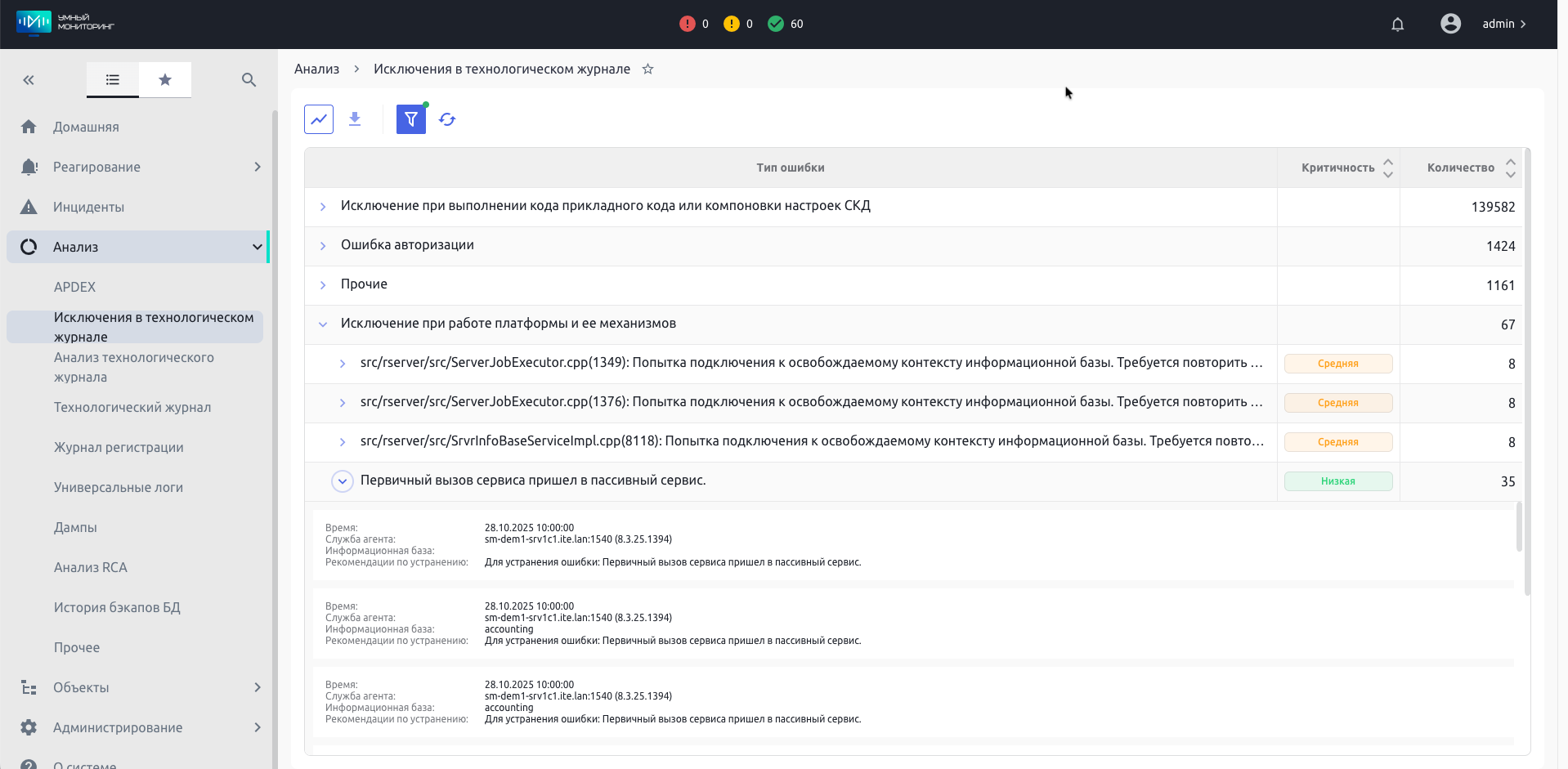Click the refresh data icon

point(447,119)
